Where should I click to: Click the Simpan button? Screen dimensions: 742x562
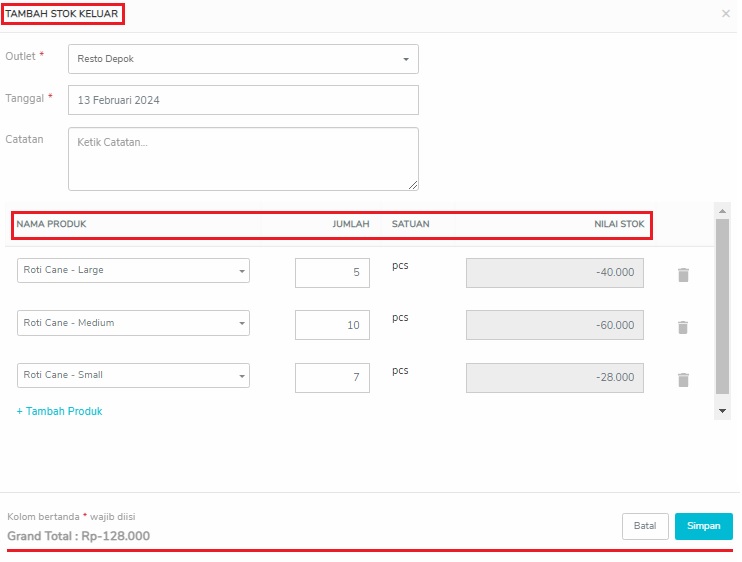(x=704, y=526)
